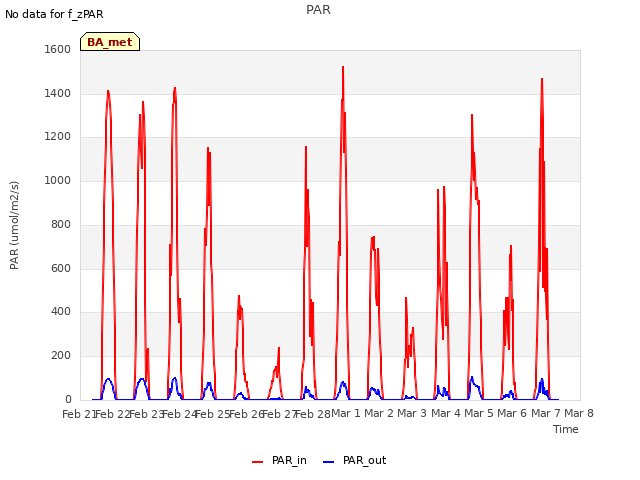Click the blue PAR_out legend swatch
The image size is (640, 480).
(329, 462)
